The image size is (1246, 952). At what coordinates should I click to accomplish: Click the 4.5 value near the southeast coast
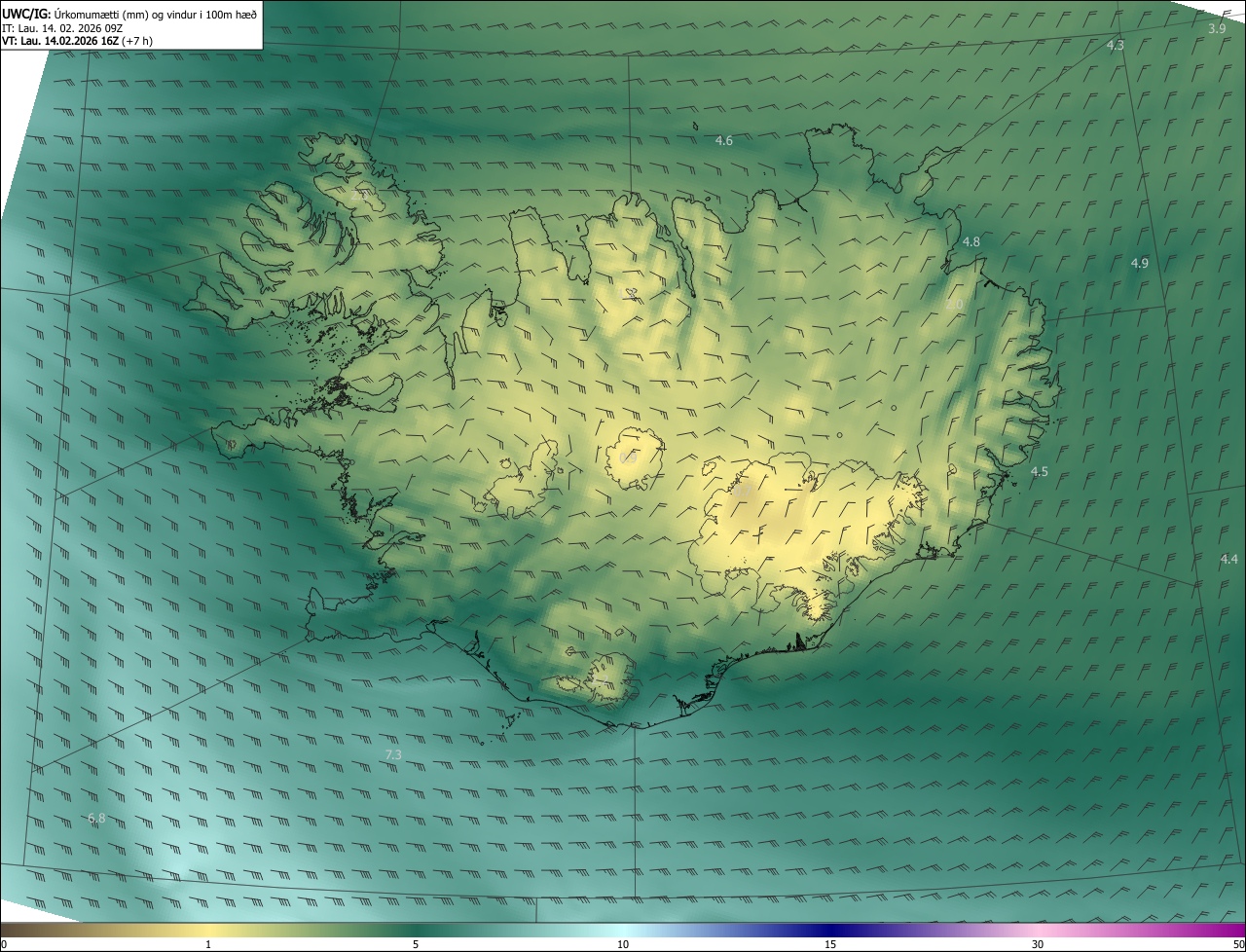(1039, 471)
